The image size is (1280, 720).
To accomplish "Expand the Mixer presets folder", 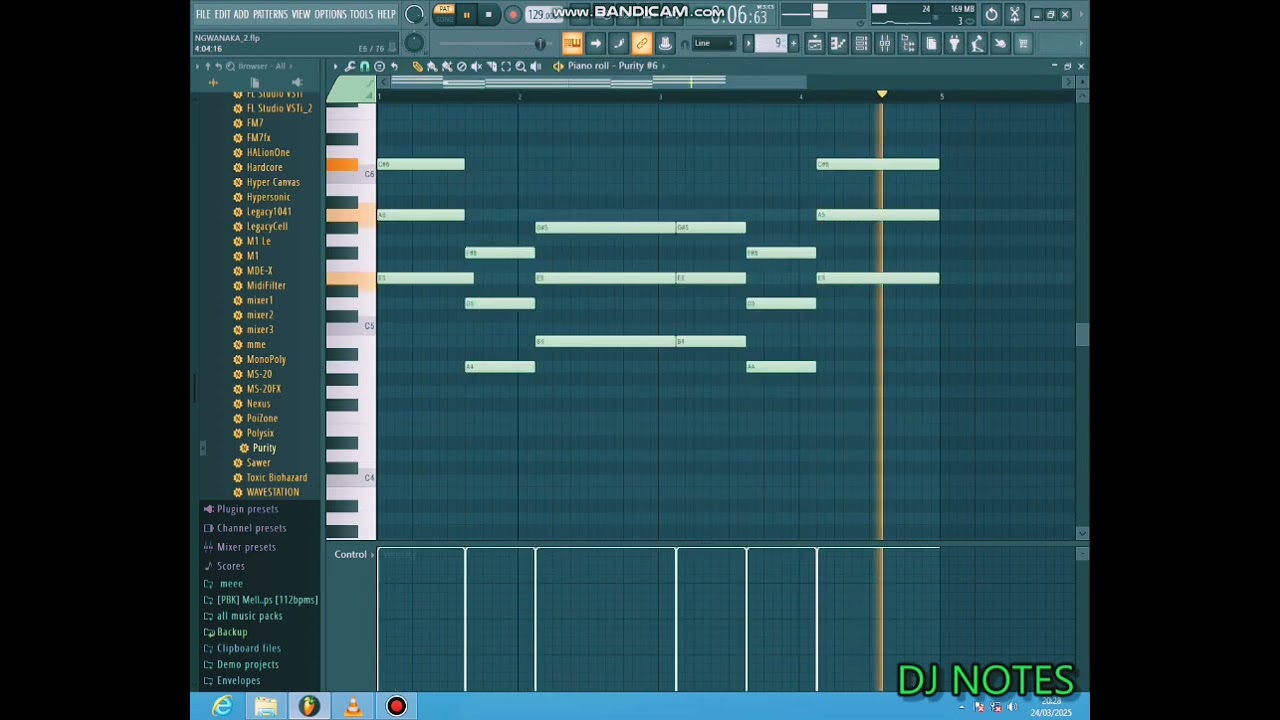I will coord(246,547).
